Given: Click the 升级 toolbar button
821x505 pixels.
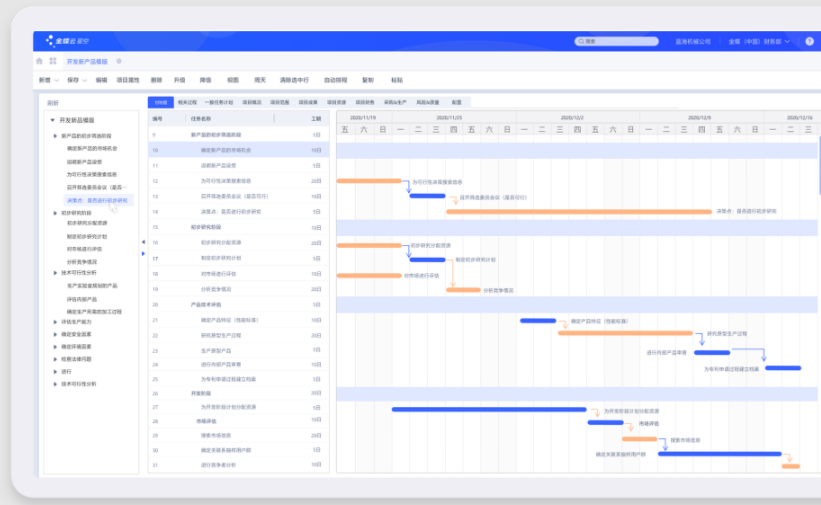Looking at the screenshot, I should click(180, 80).
